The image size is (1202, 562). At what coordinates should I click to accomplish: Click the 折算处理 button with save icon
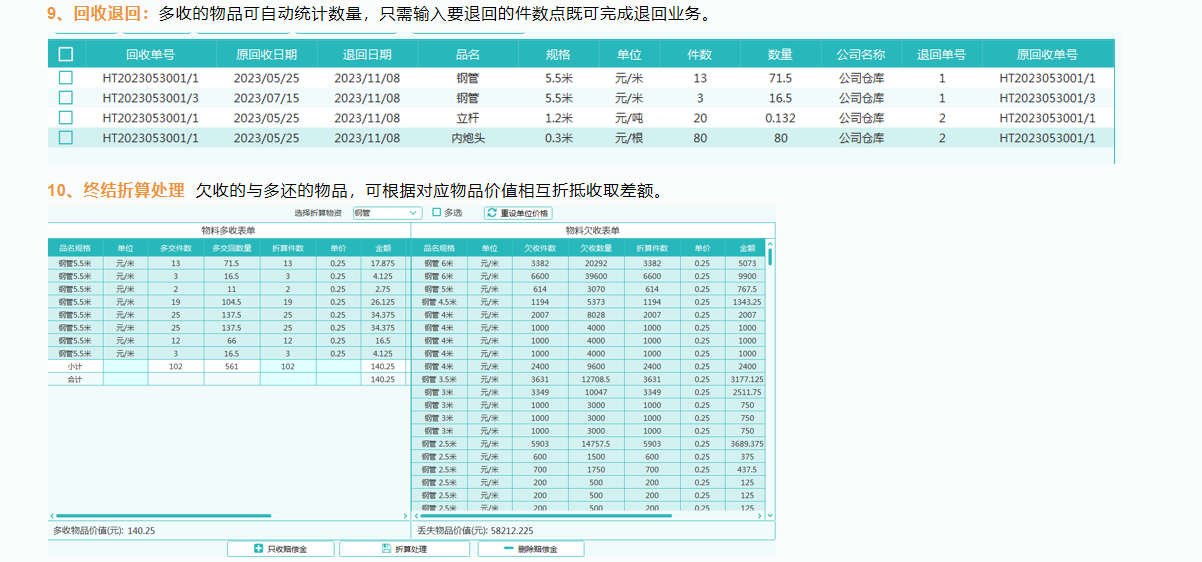coord(404,549)
